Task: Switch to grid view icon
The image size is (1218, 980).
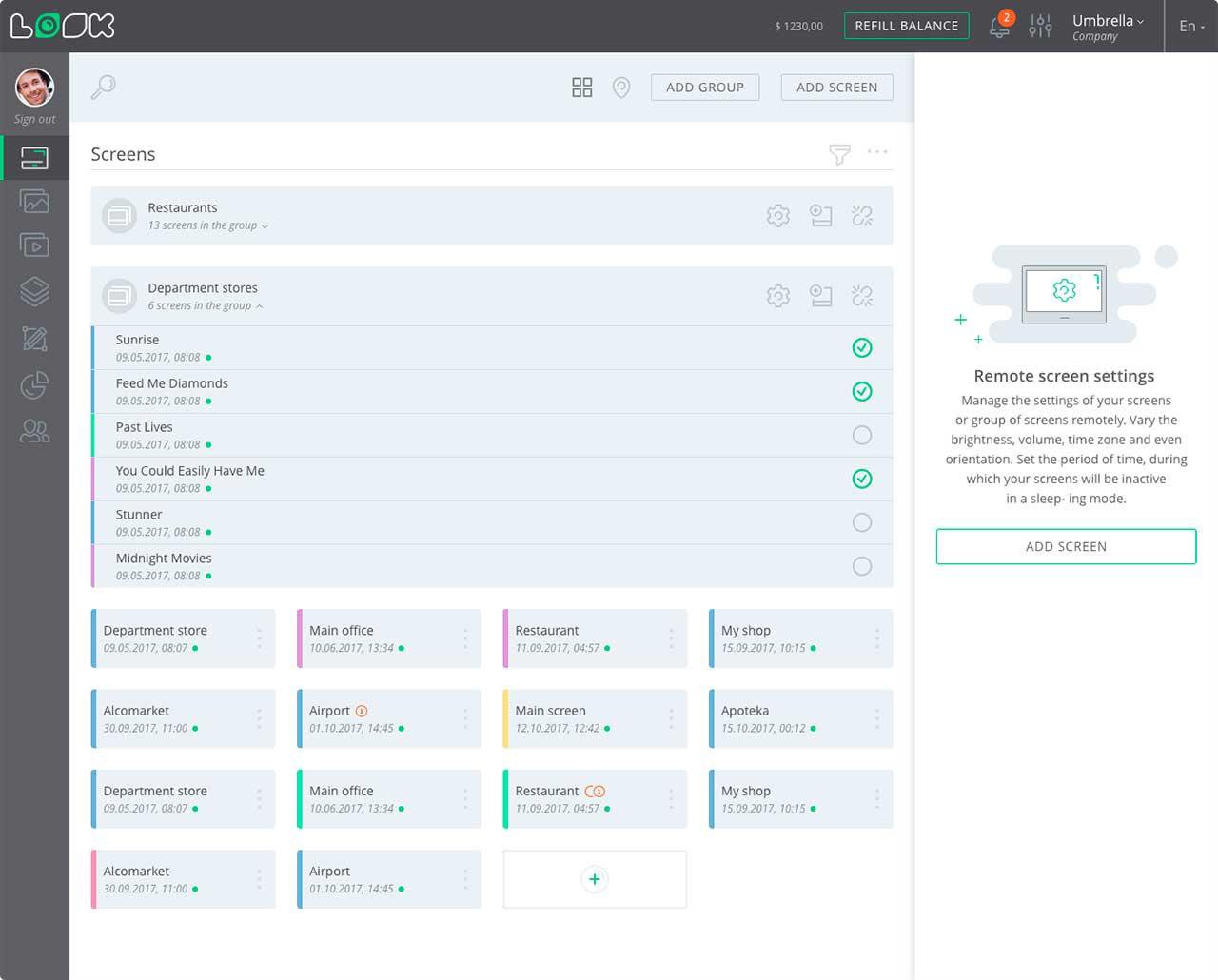Action: (581, 88)
